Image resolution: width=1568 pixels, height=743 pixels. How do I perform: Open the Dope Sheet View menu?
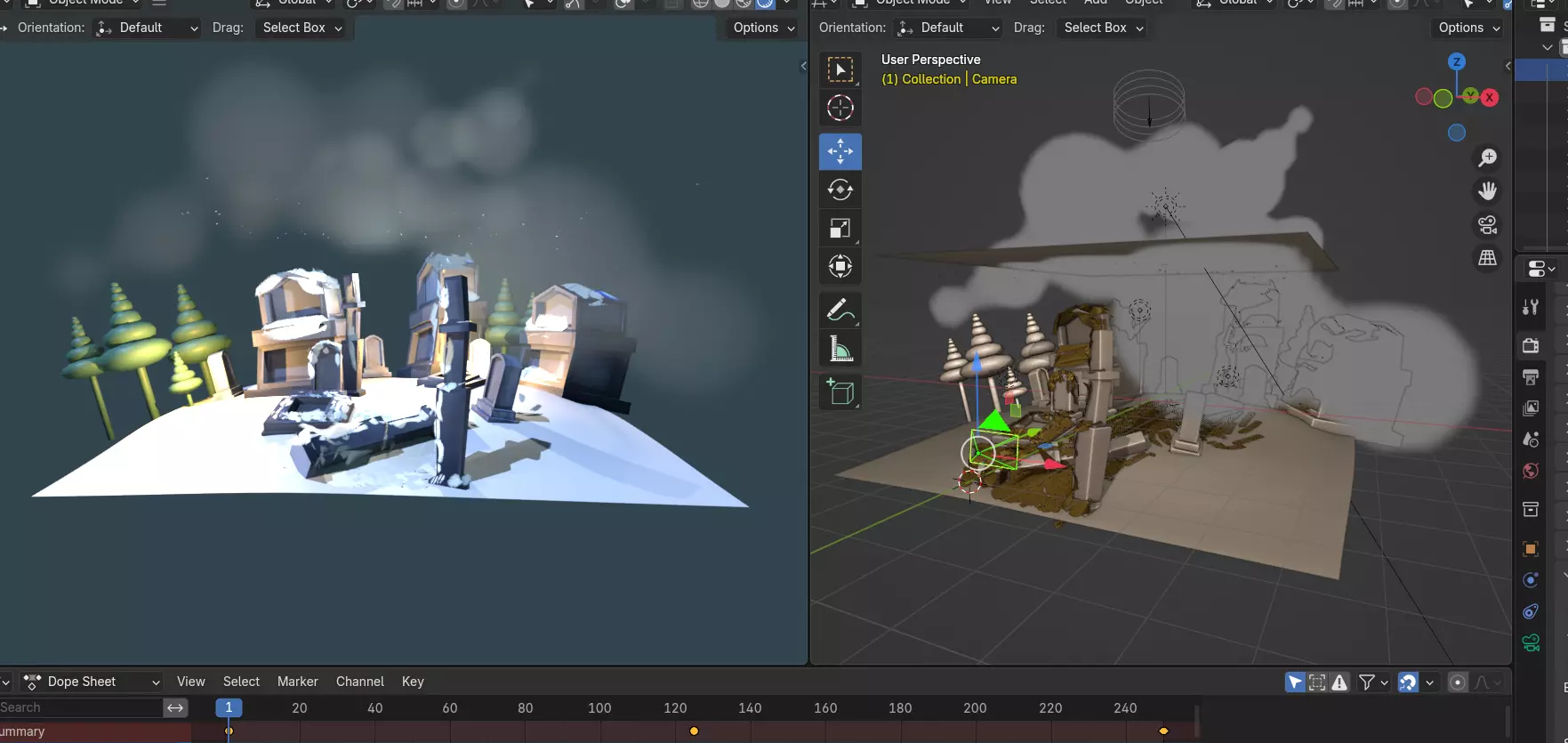coord(191,682)
